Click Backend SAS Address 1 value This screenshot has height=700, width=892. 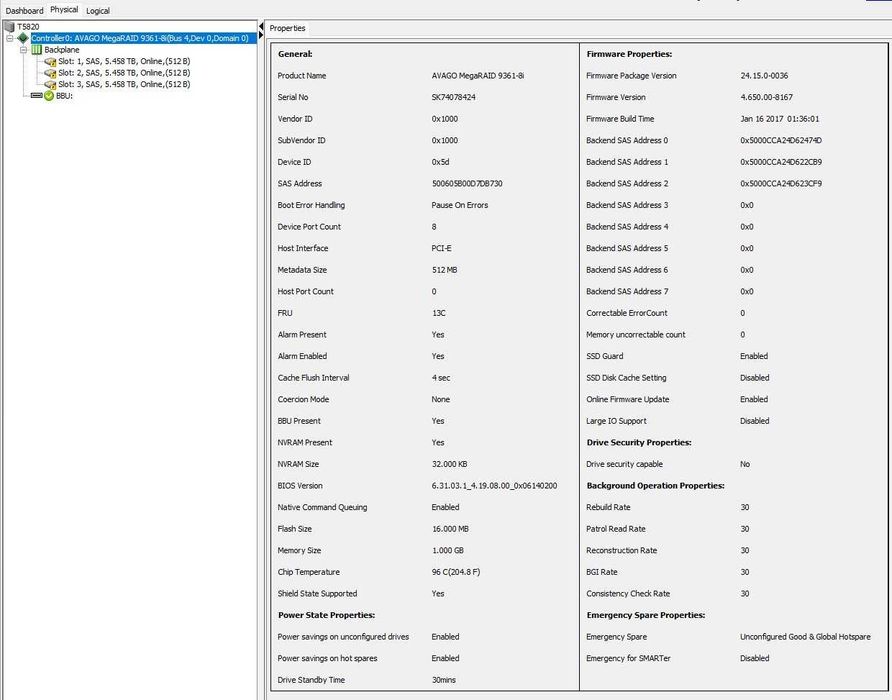click(x=781, y=162)
